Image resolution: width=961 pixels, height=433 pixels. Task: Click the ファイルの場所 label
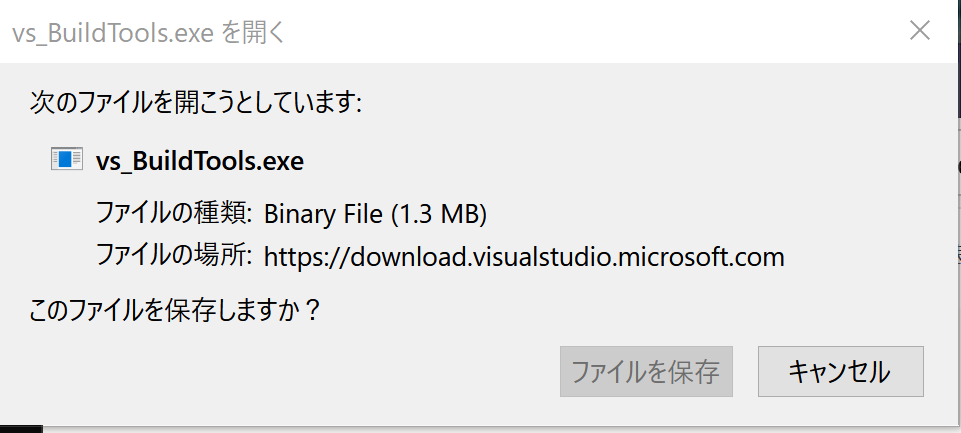pos(174,255)
